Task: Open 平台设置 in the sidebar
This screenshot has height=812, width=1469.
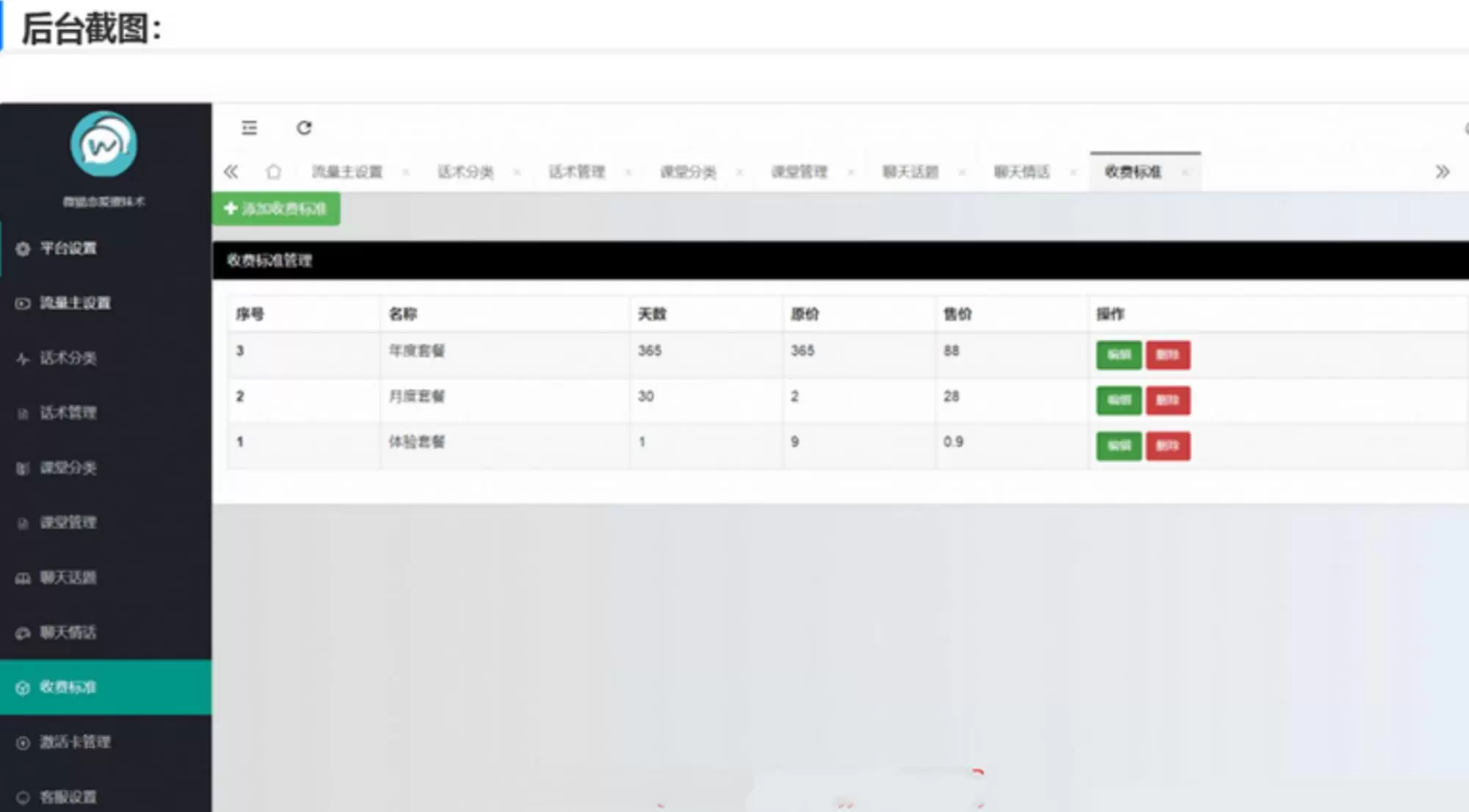Action: point(68,248)
